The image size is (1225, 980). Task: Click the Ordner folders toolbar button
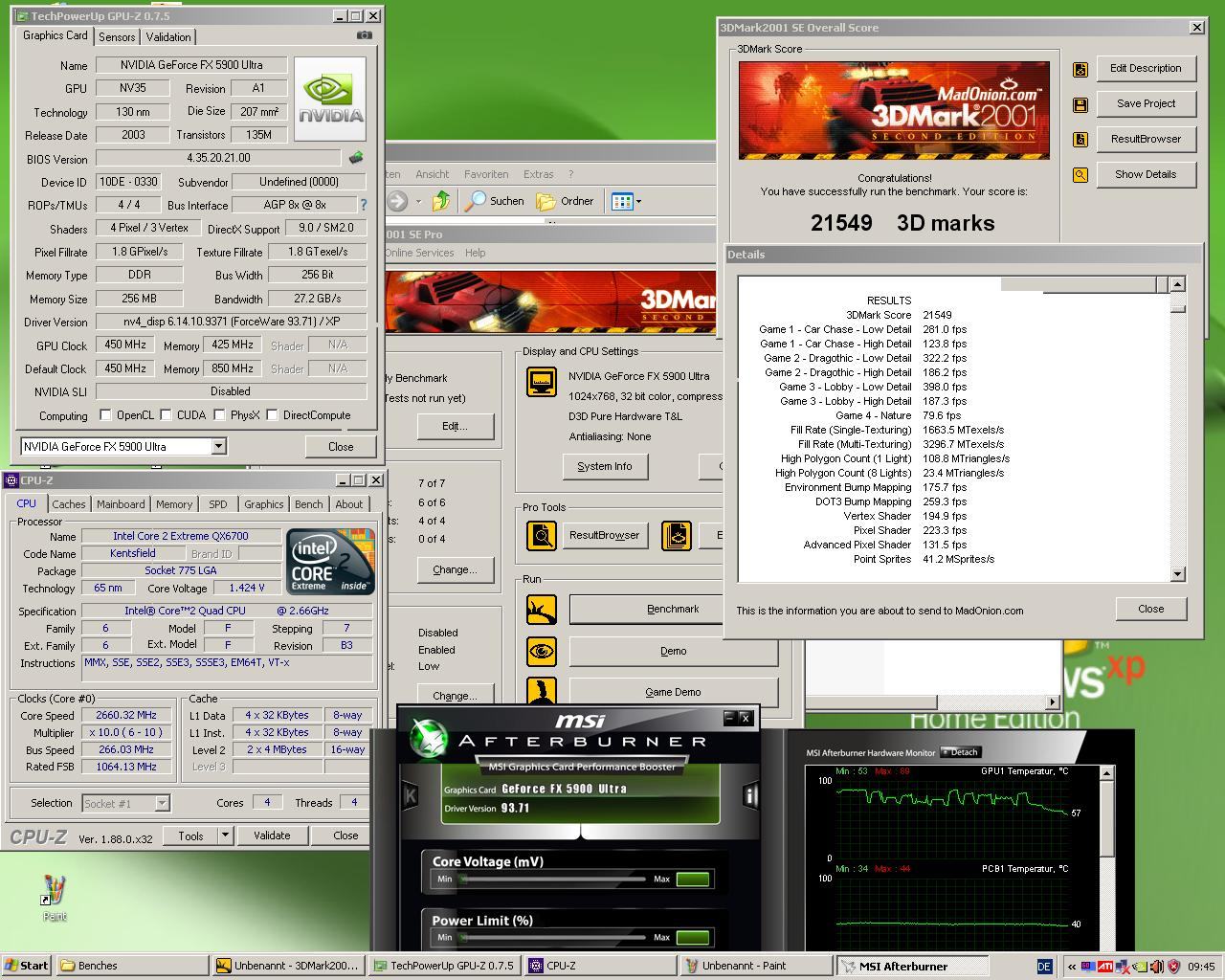566,201
